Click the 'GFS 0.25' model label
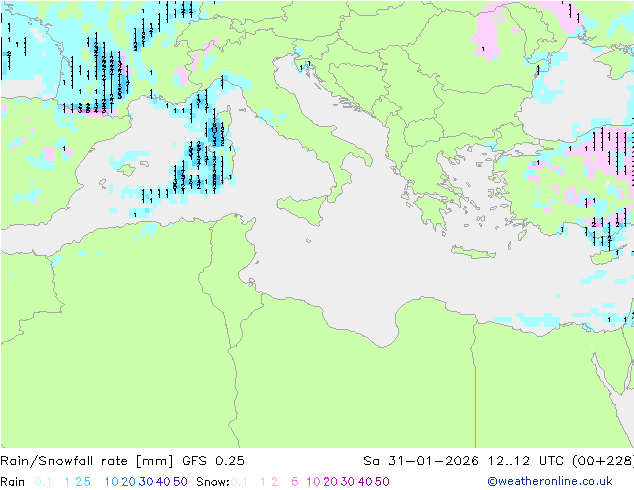634x490 pixels. 213,461
